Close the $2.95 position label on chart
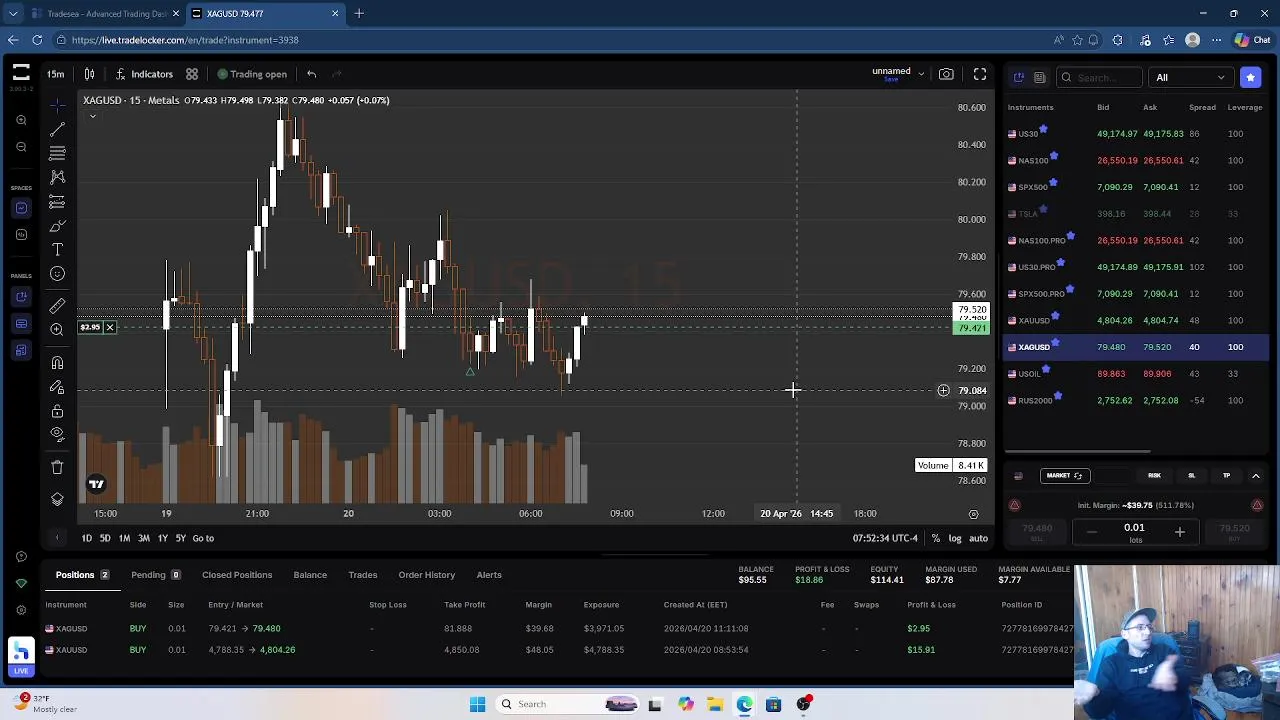The image size is (1280, 720). (110, 327)
